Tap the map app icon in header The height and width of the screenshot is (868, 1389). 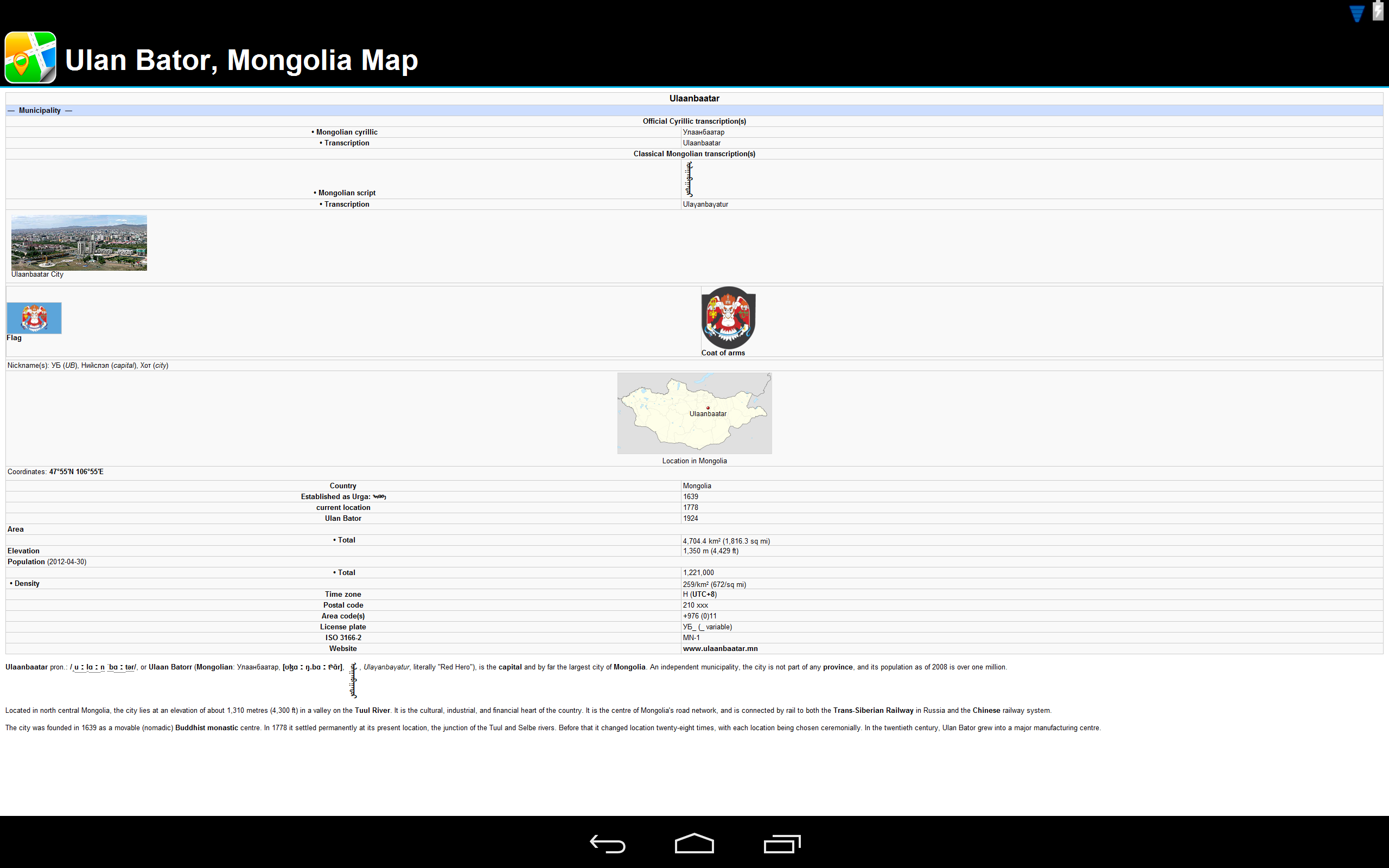coord(30,58)
